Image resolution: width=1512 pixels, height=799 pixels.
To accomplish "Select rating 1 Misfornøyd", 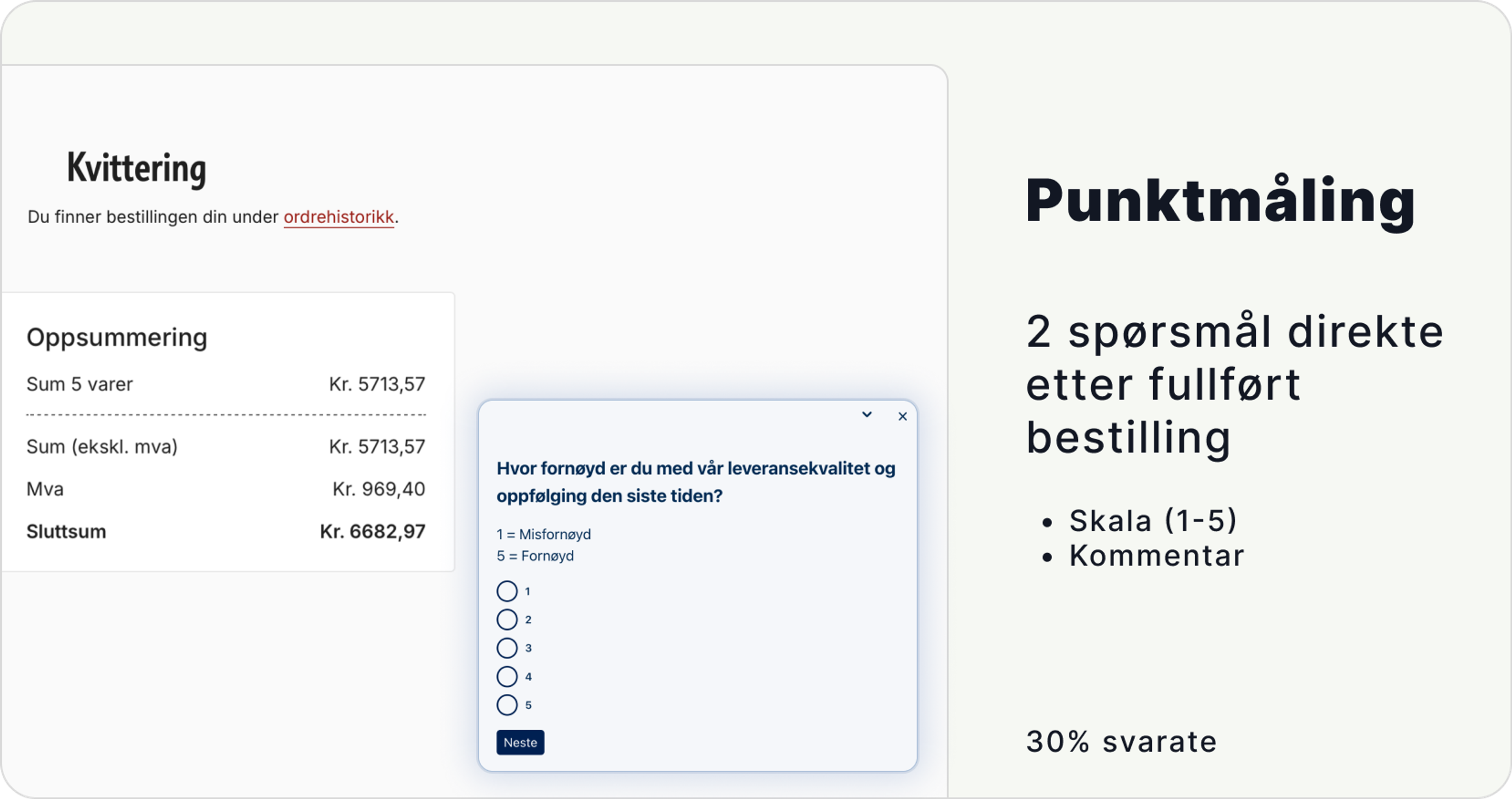I will coord(506,591).
